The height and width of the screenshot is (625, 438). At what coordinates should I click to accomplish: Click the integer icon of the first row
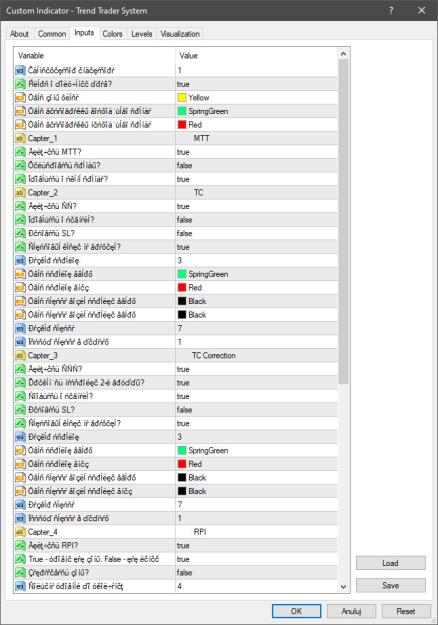[x=20, y=70]
